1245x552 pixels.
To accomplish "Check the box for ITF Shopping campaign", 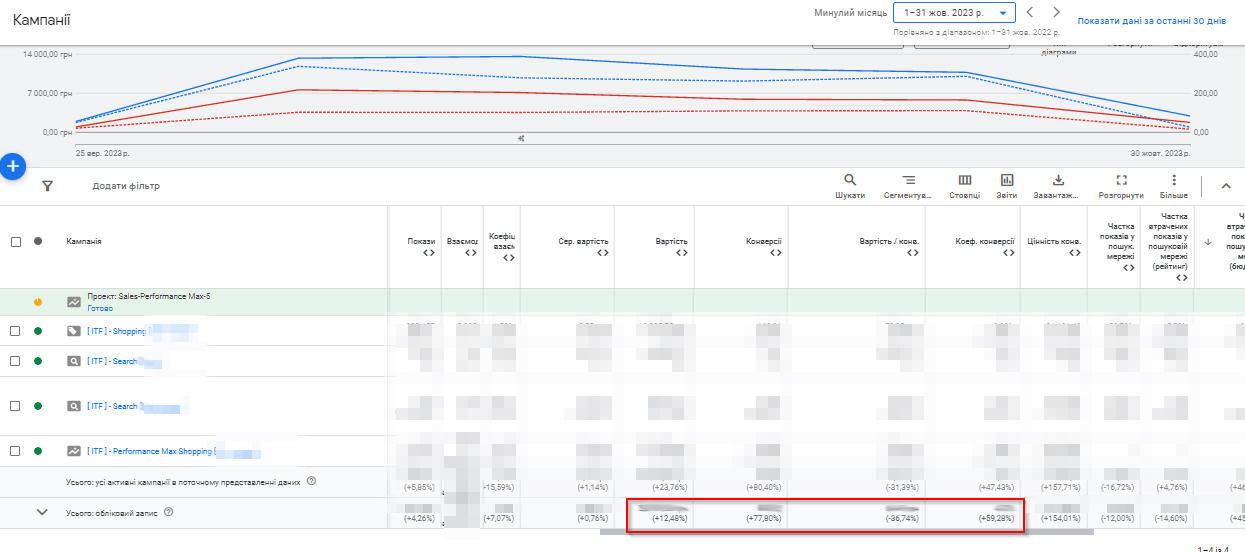I will (x=16, y=331).
